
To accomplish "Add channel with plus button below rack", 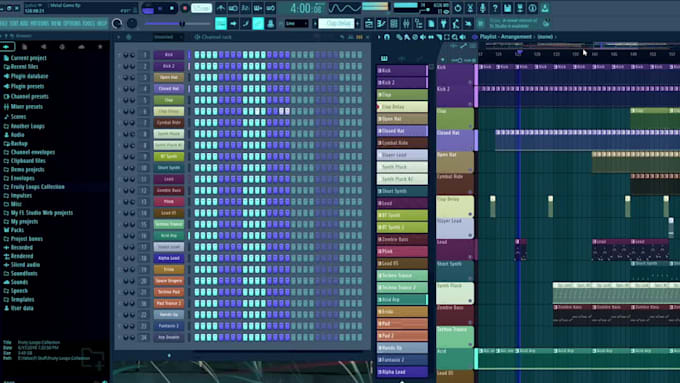I will click(x=169, y=356).
